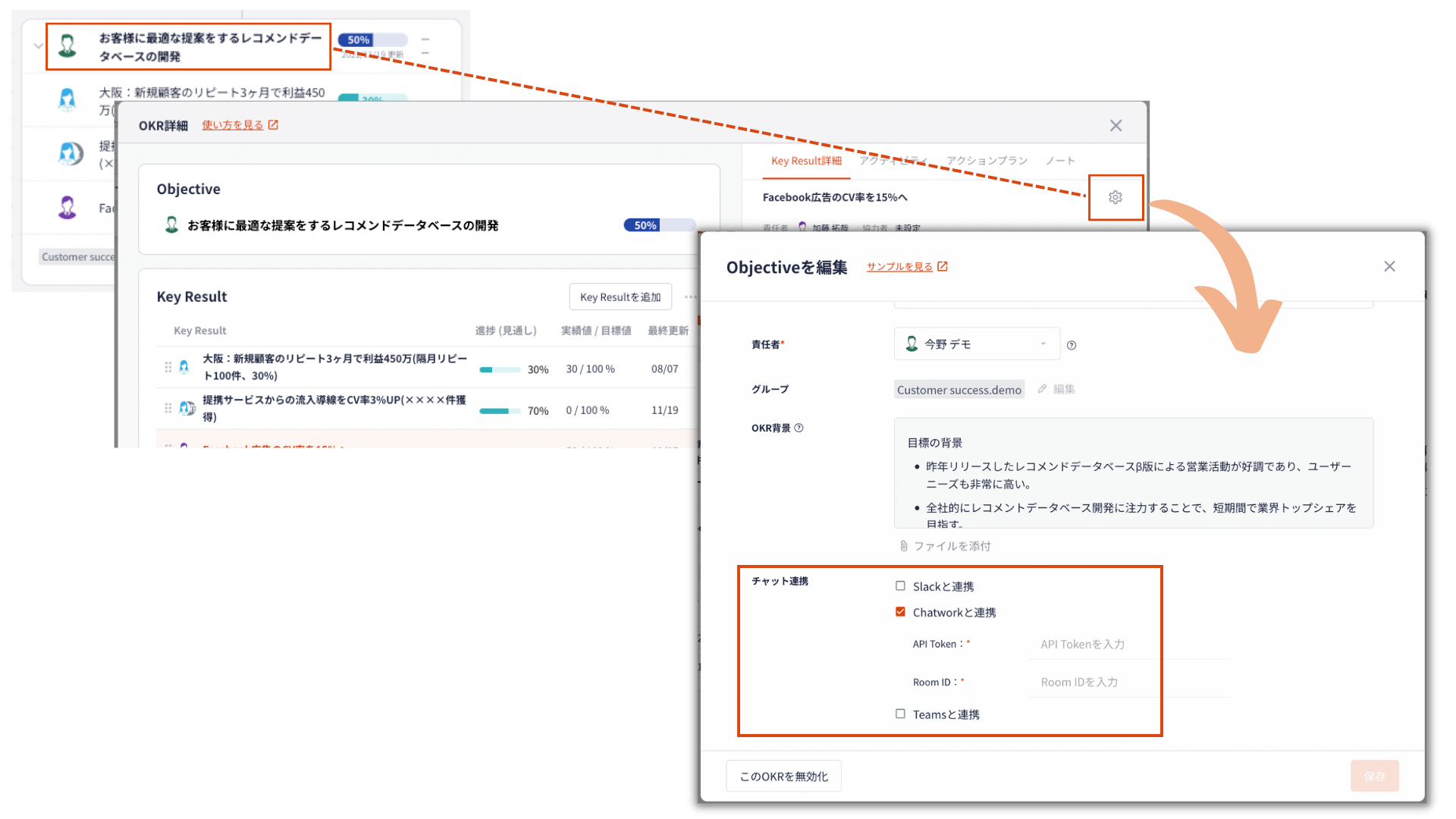Click 最終更新 column header
The width and height of the screenshot is (1456, 819).
tap(668, 331)
